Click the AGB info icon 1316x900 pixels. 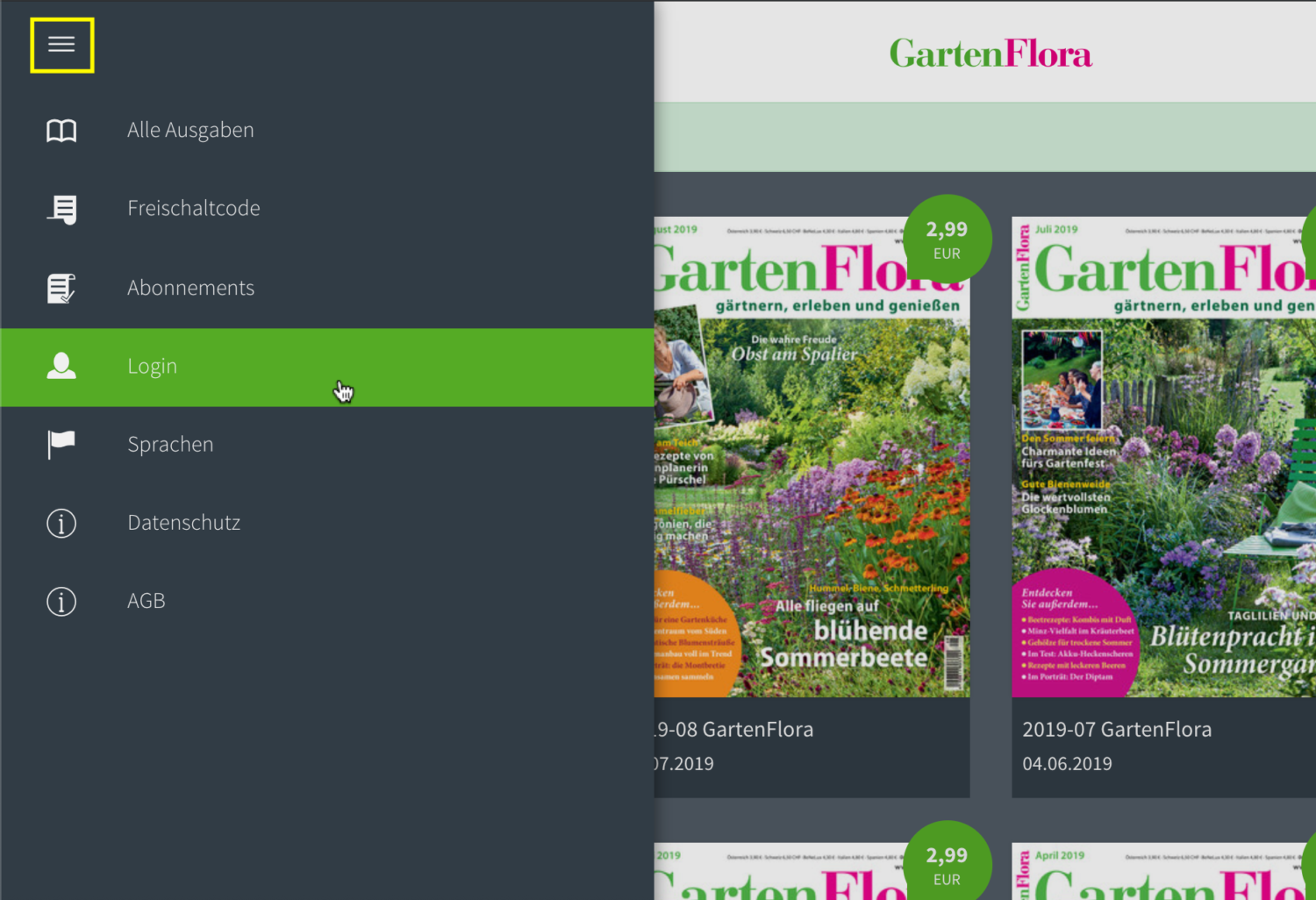click(61, 601)
